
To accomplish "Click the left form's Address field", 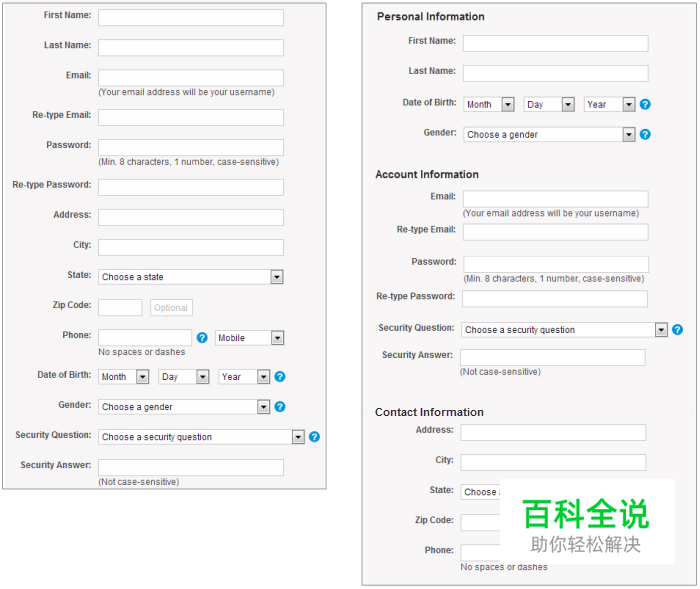I will pyautogui.click(x=191, y=217).
